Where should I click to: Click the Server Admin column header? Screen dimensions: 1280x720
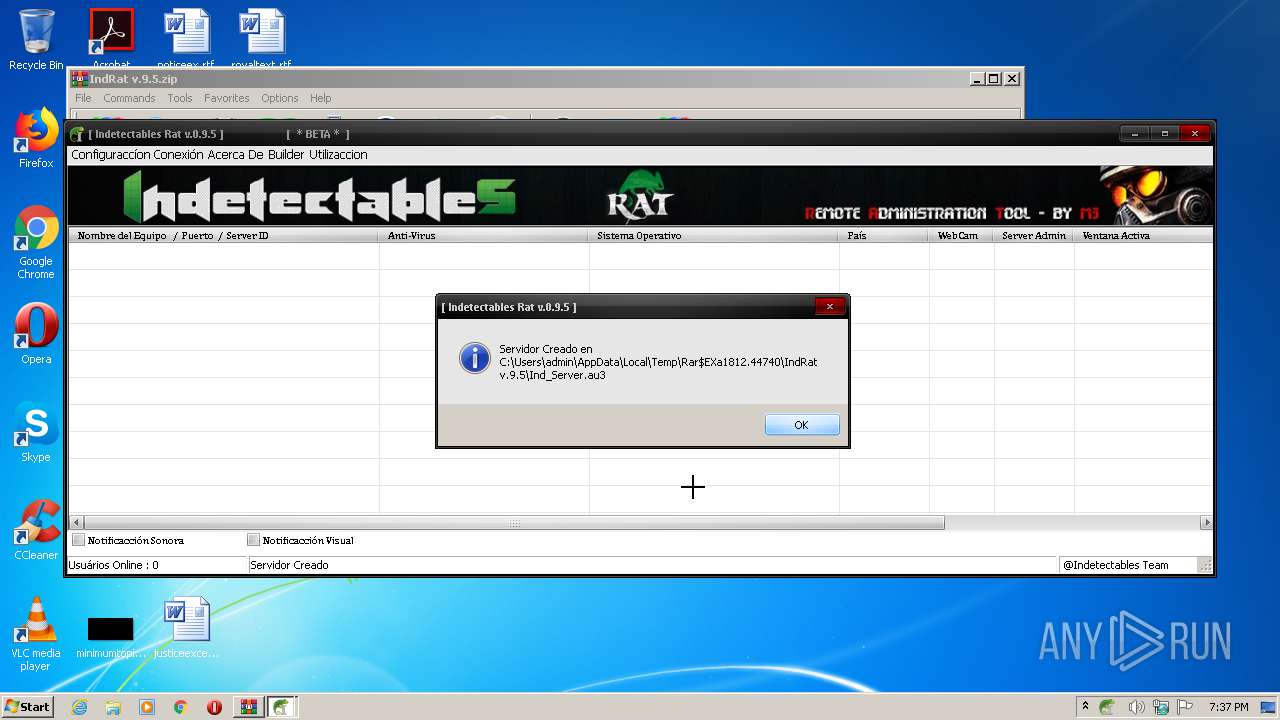click(x=1033, y=236)
